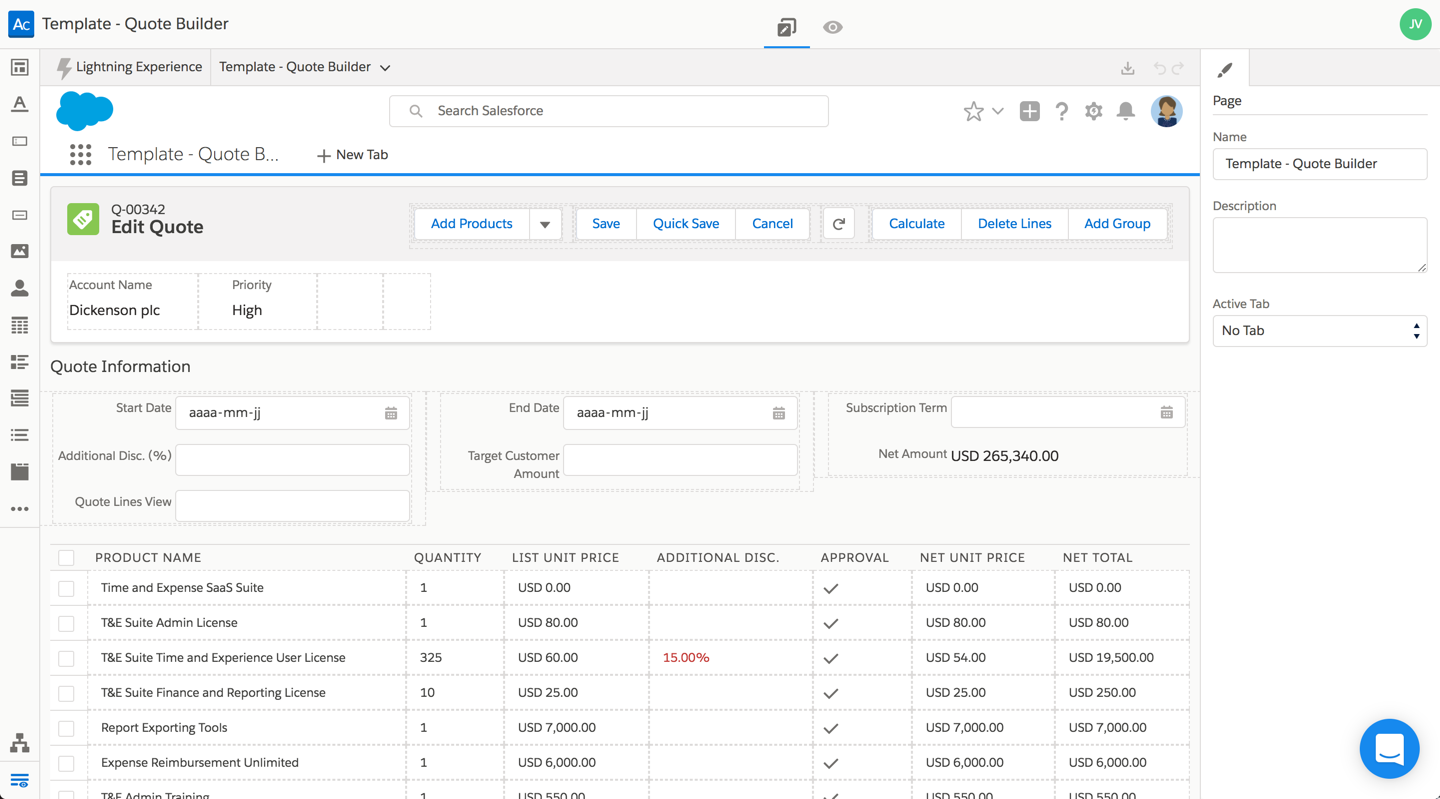Open the app launcher grid icon
This screenshot has width=1440, height=799.
(x=81, y=155)
